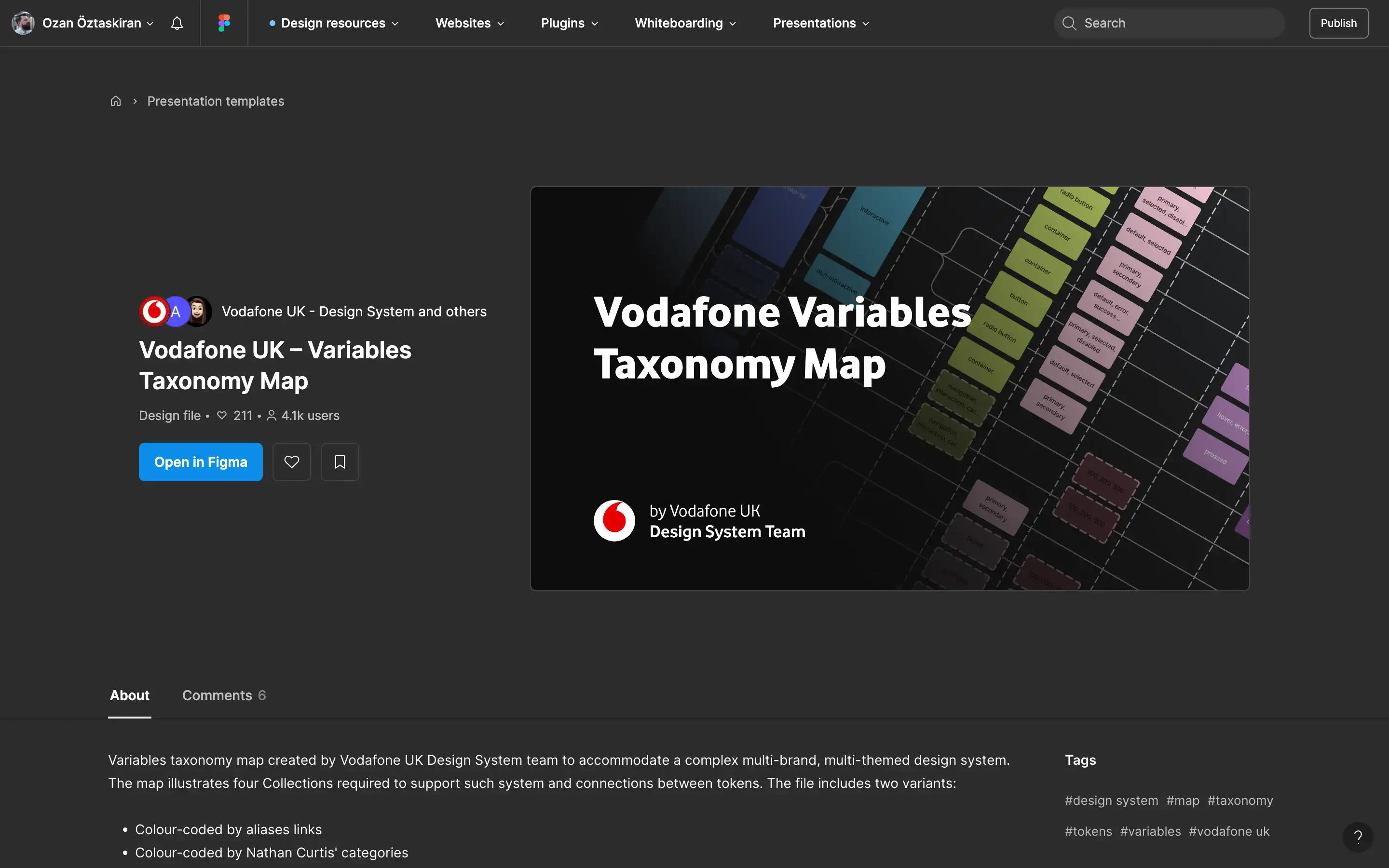The width and height of the screenshot is (1389, 868).
Task: Click the Figma logo in the navigation bar
Action: pos(224,23)
